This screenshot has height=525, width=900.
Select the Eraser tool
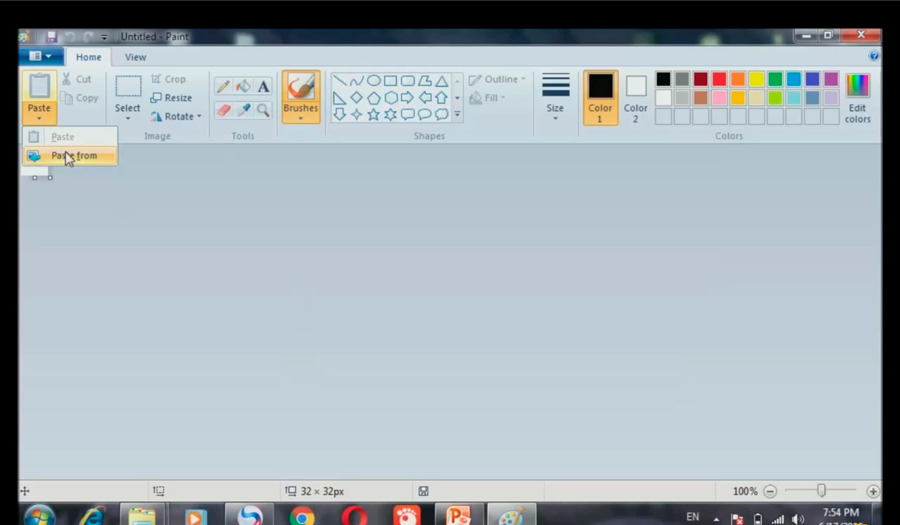[x=223, y=110]
